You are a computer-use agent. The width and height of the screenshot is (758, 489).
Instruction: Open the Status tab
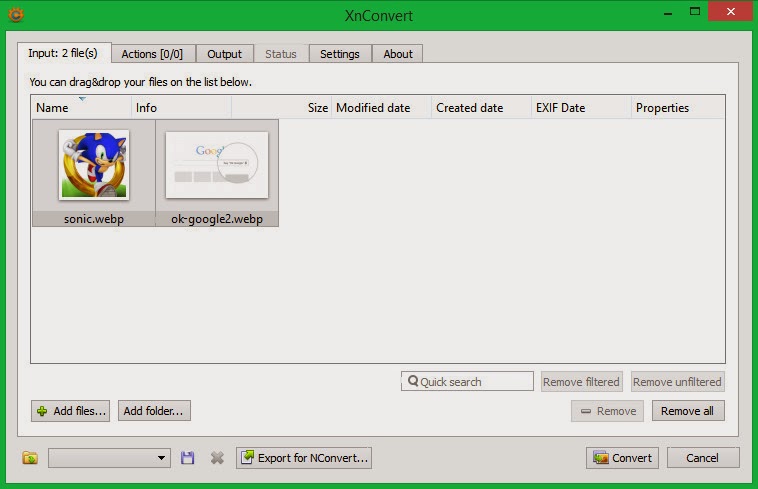pyautogui.click(x=281, y=54)
